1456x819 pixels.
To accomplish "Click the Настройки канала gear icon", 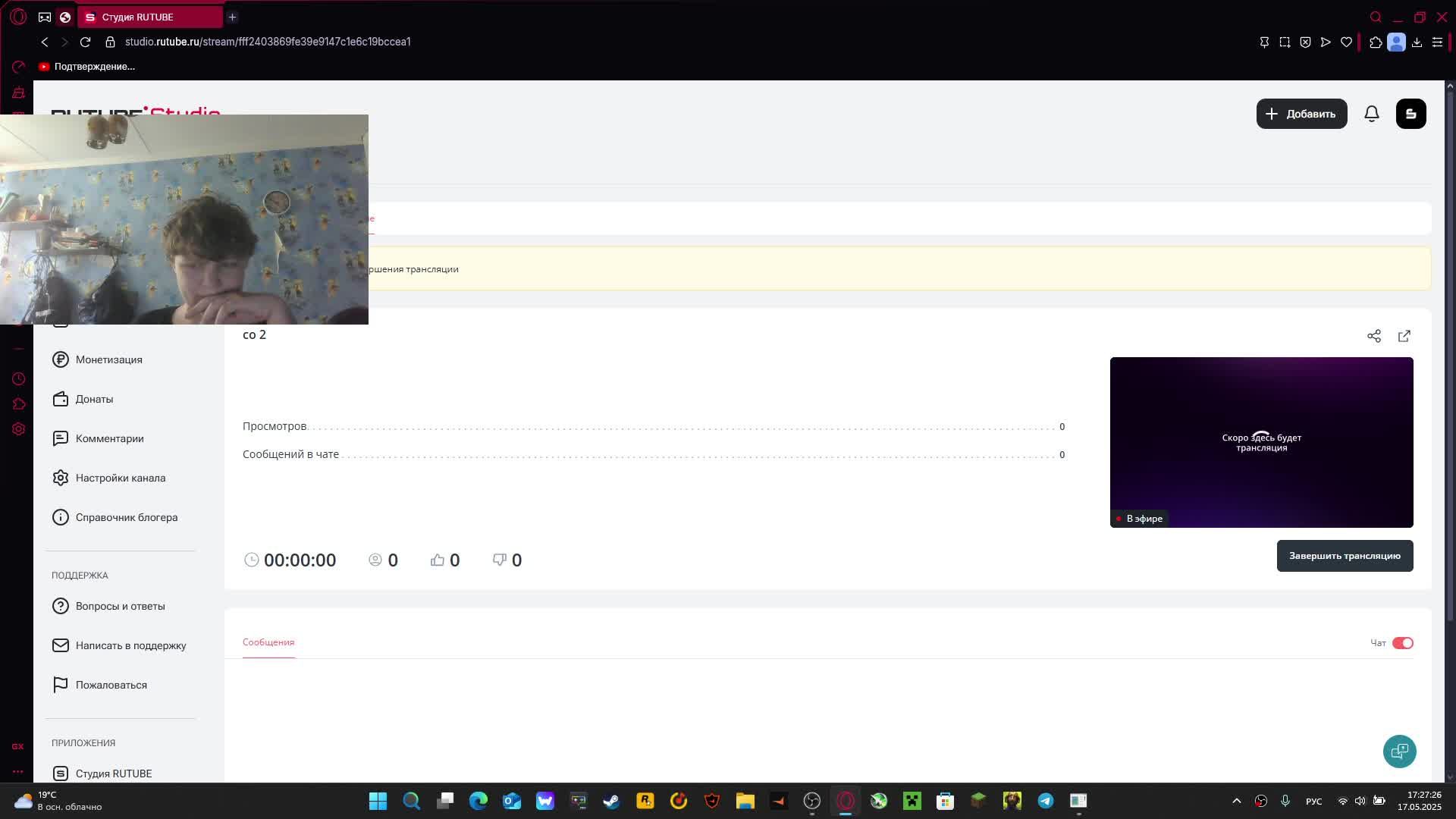I will tap(61, 478).
